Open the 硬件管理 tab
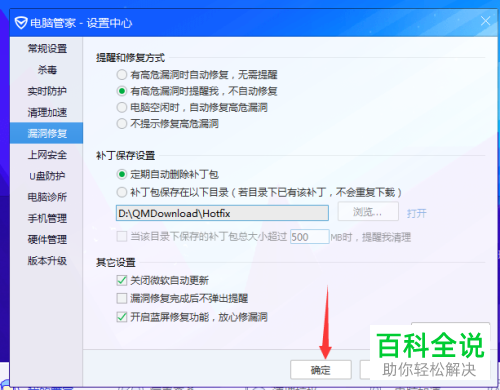The width and height of the screenshot is (500, 390). pyautogui.click(x=47, y=239)
